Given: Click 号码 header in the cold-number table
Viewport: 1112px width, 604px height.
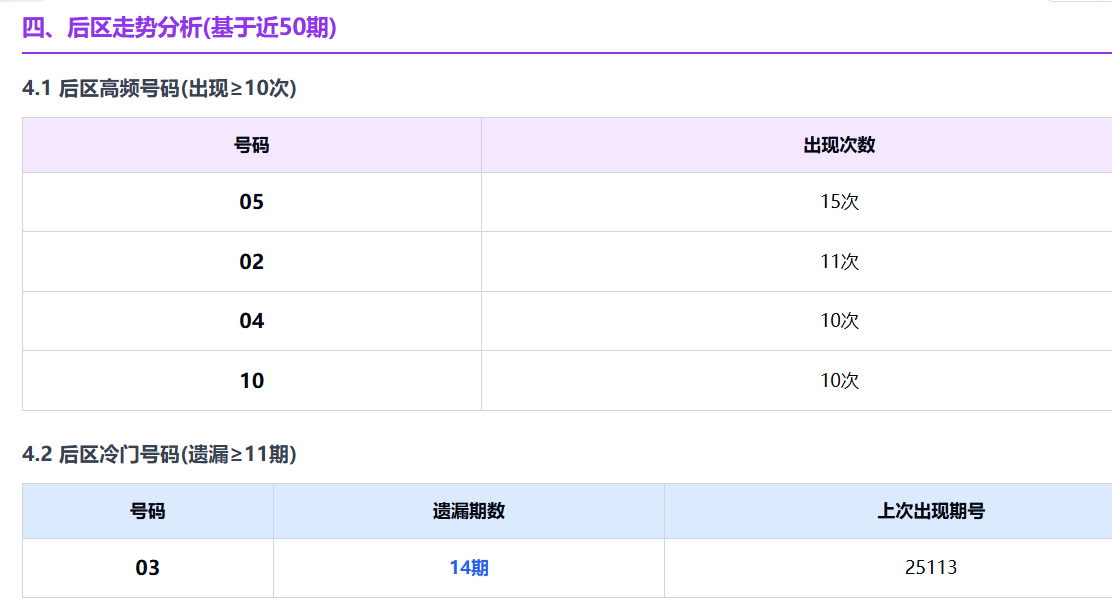Looking at the screenshot, I should [x=147, y=511].
